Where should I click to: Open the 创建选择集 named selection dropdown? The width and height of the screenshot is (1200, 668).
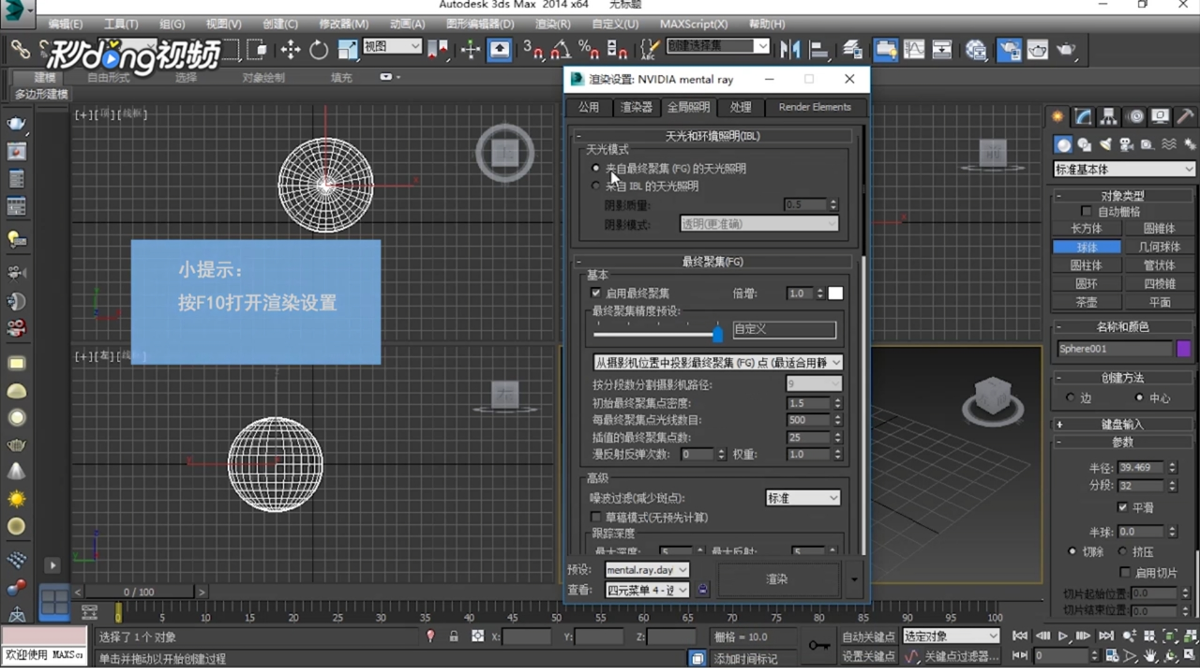[x=718, y=46]
